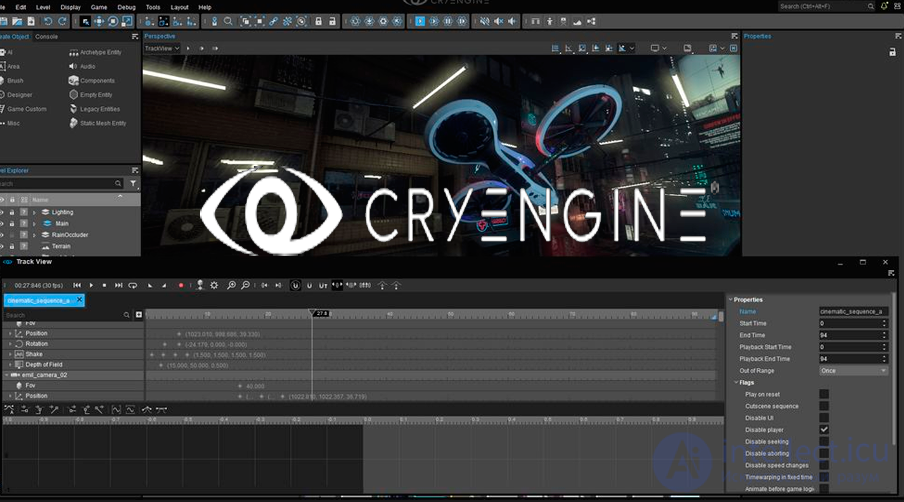Image resolution: width=904 pixels, height=502 pixels.
Task: Open the Debug menu
Action: (126, 7)
